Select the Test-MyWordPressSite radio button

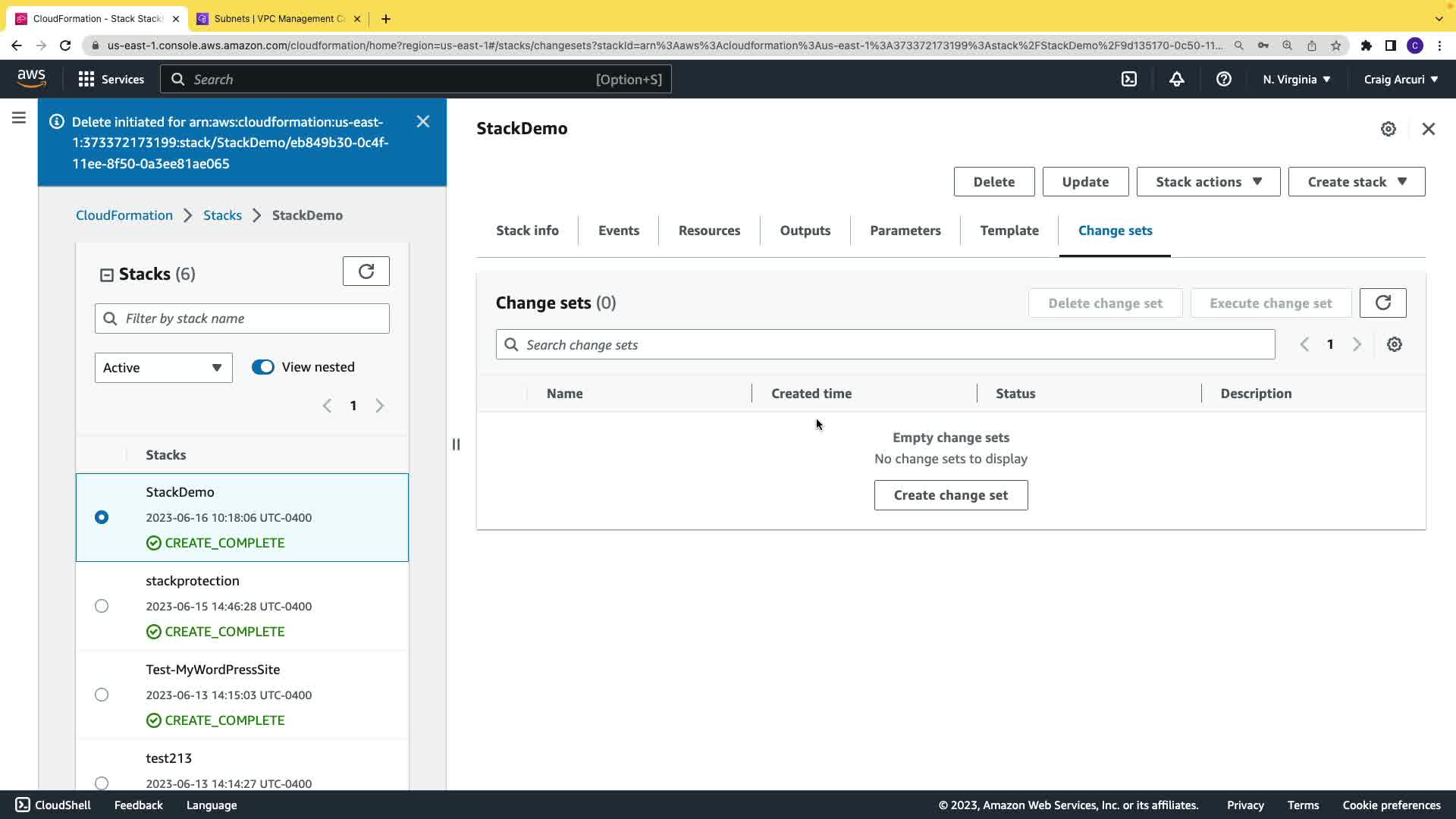pos(102,695)
